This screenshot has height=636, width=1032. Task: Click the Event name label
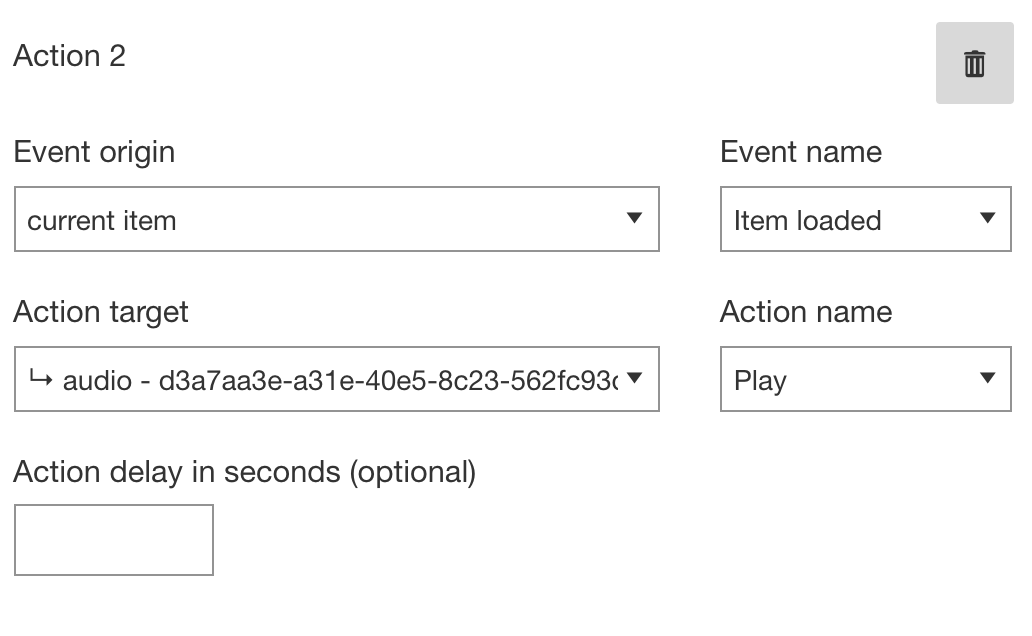(801, 152)
